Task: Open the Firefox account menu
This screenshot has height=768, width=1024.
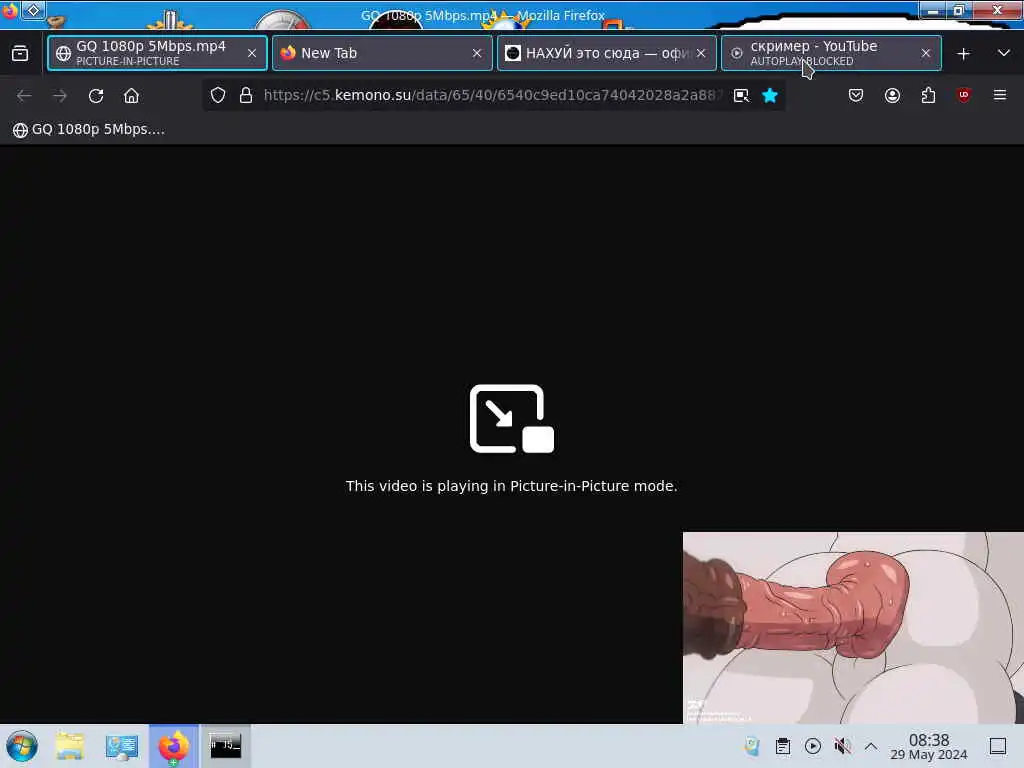Action: (x=892, y=95)
